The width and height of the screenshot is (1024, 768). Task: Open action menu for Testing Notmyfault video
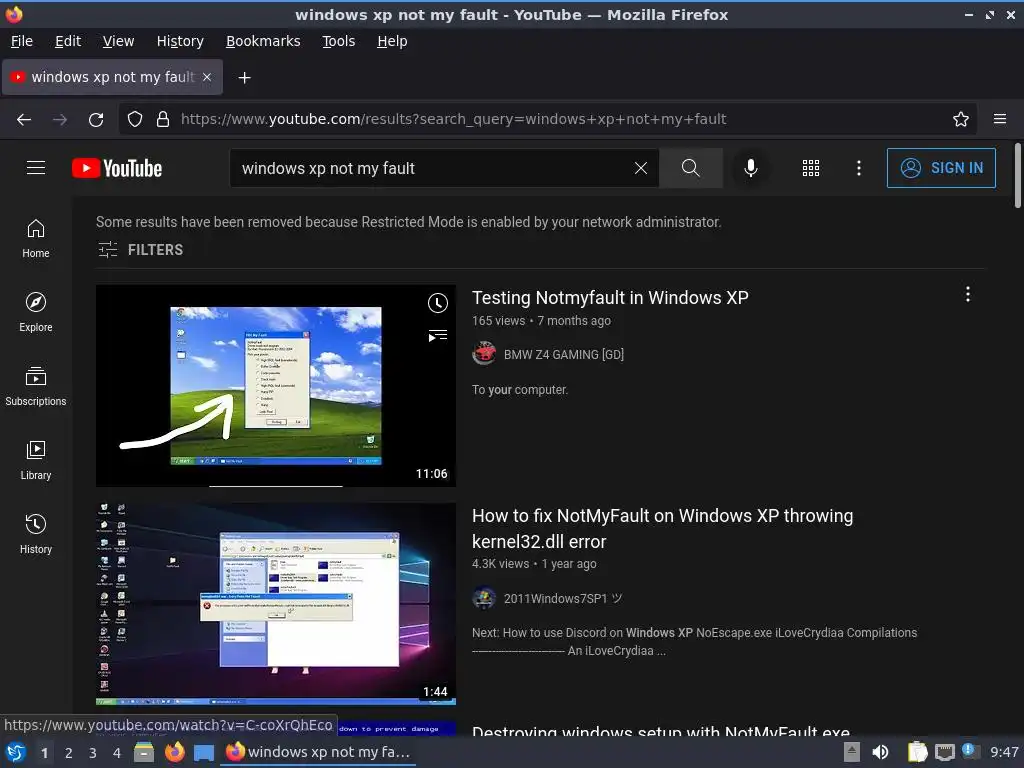pos(968,295)
